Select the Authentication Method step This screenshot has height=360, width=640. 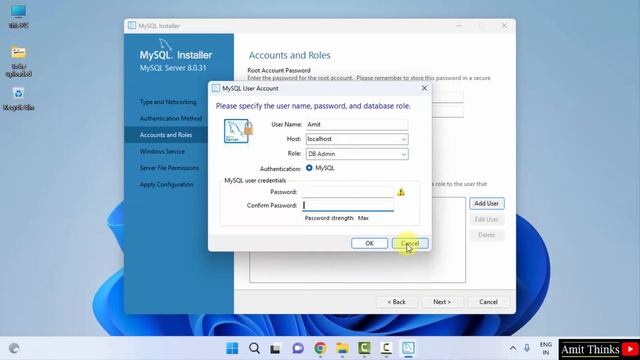pyautogui.click(x=171, y=118)
